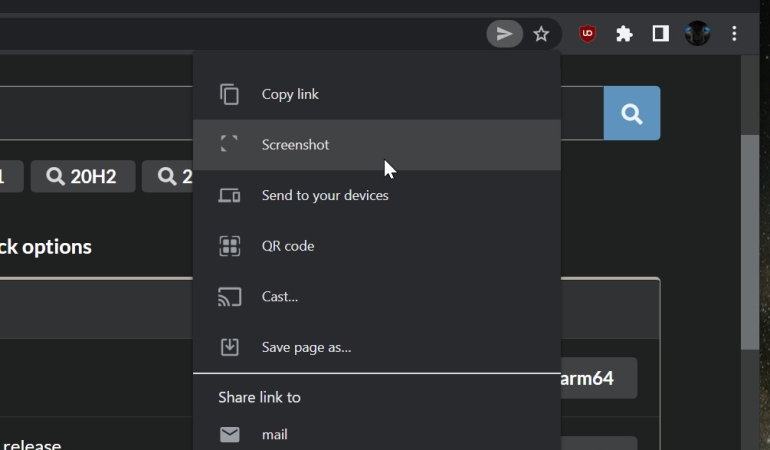
Task: Bookmark this tab with the star icon
Action: 541,34
